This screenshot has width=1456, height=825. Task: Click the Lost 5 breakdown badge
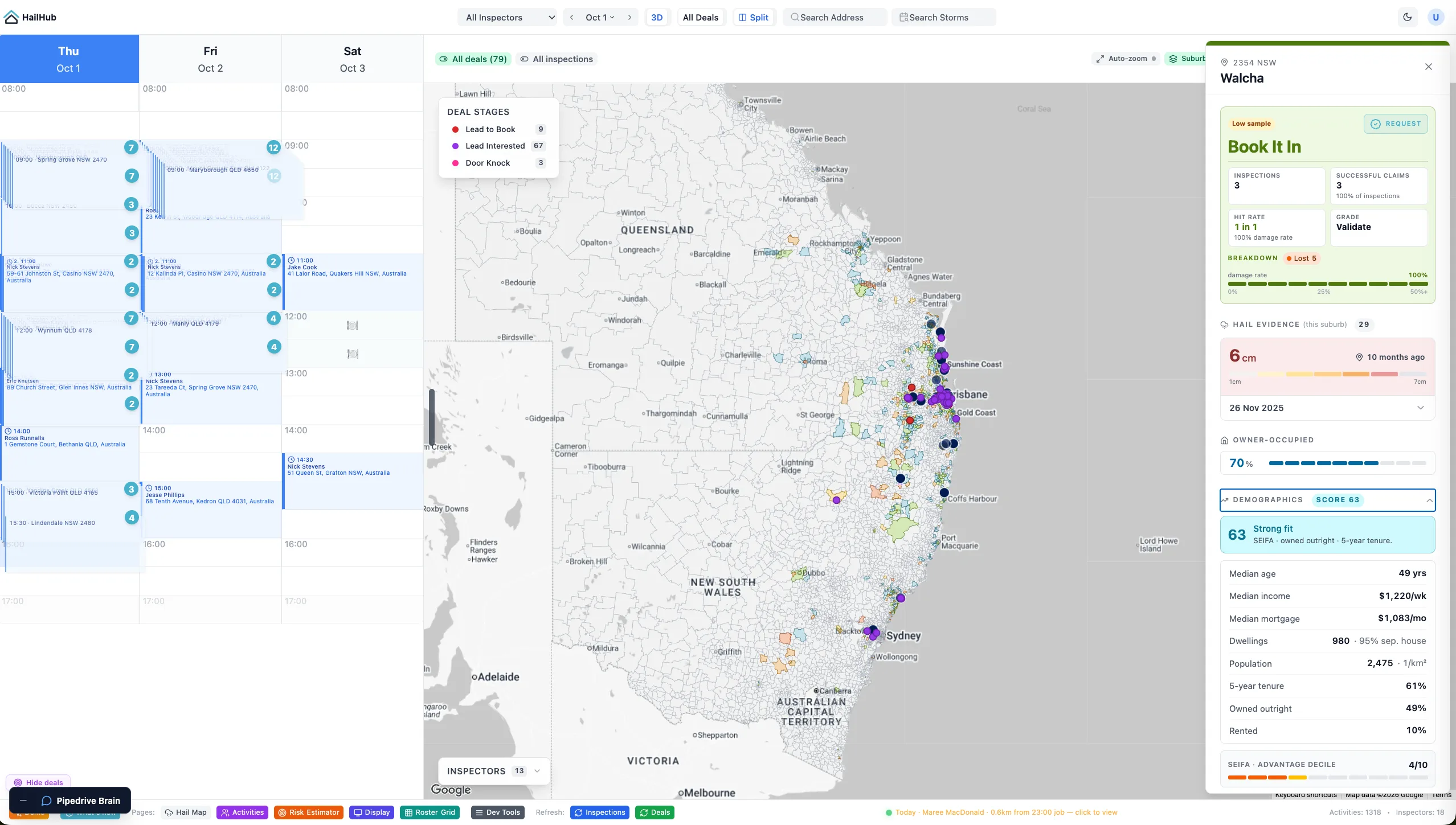pyautogui.click(x=1302, y=258)
